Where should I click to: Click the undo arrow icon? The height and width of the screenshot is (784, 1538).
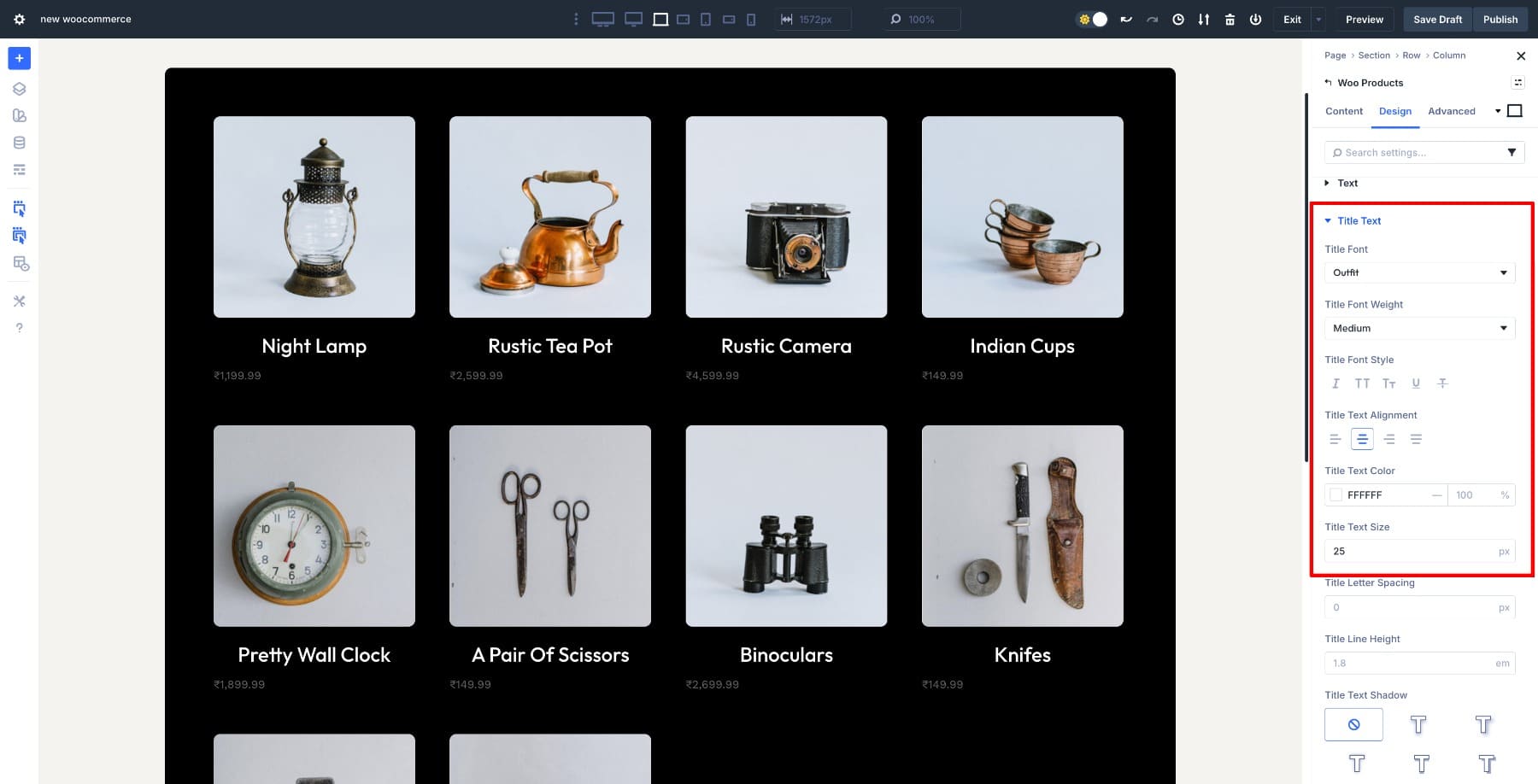pyautogui.click(x=1127, y=19)
